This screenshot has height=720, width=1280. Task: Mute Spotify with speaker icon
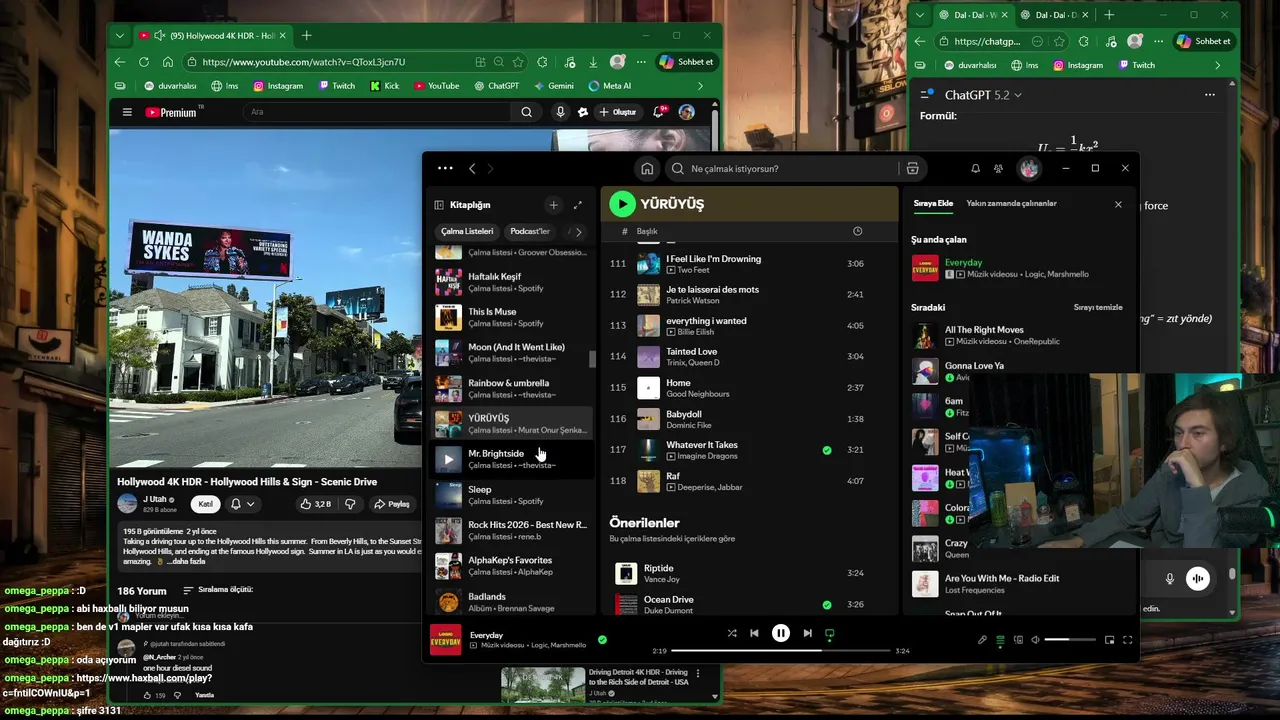[1035, 640]
